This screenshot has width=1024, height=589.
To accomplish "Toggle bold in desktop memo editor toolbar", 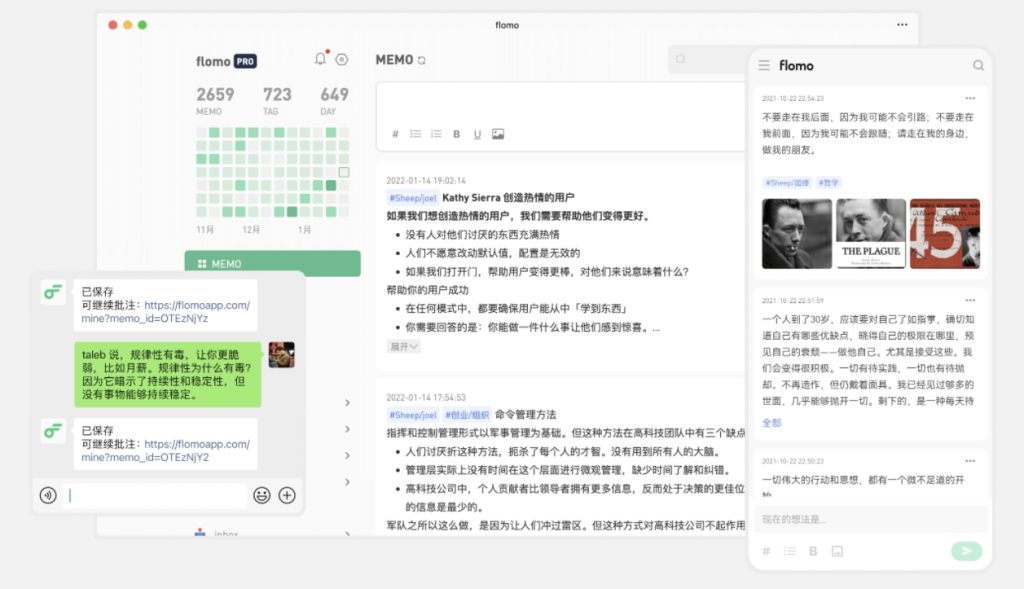I will tap(456, 134).
